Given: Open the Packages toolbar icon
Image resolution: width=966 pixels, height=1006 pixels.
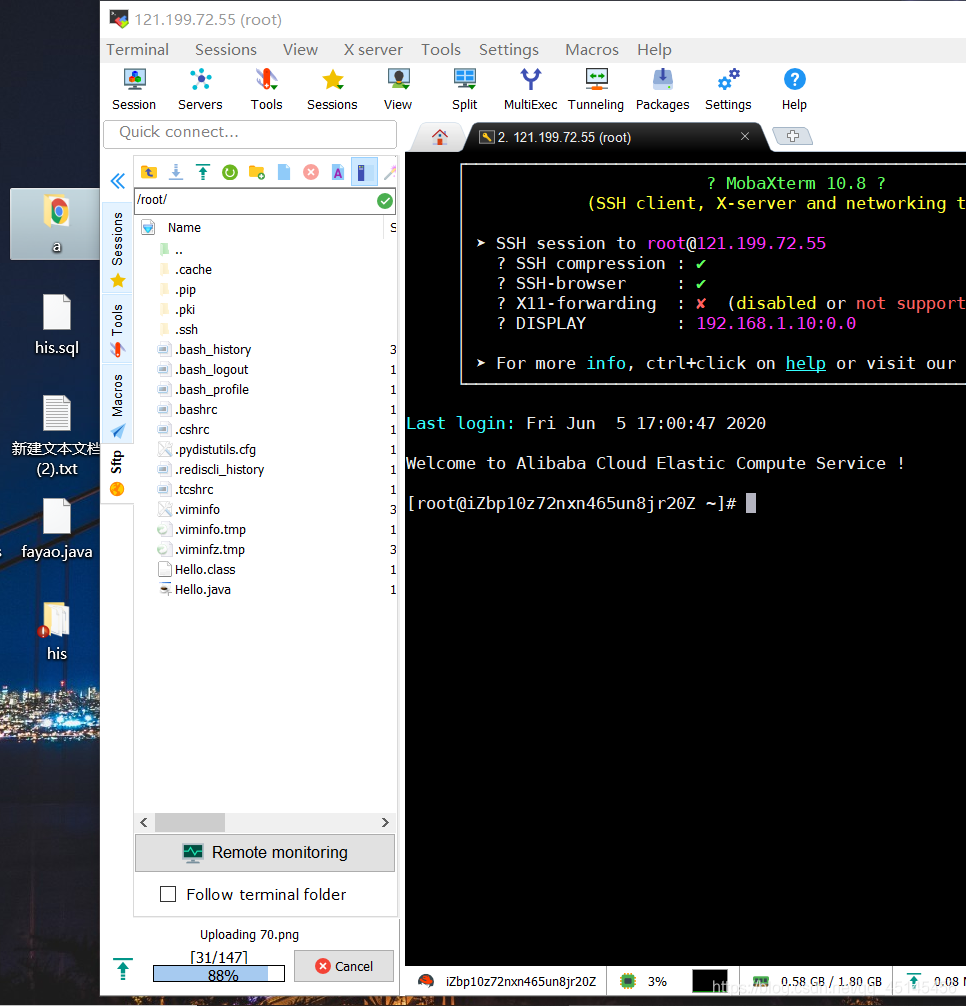Looking at the screenshot, I should tap(663, 90).
